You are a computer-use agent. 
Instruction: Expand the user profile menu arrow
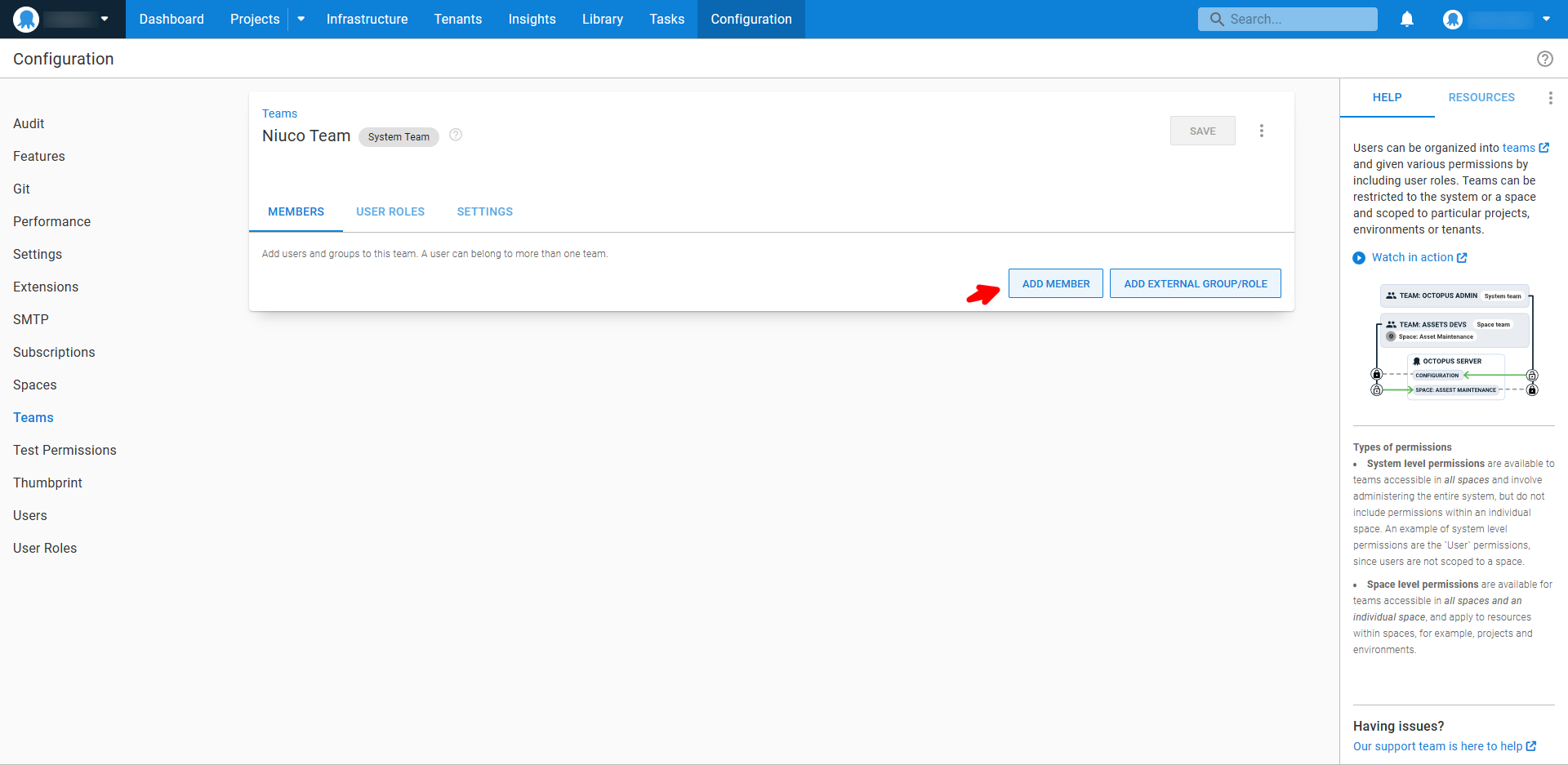pyautogui.click(x=1546, y=19)
